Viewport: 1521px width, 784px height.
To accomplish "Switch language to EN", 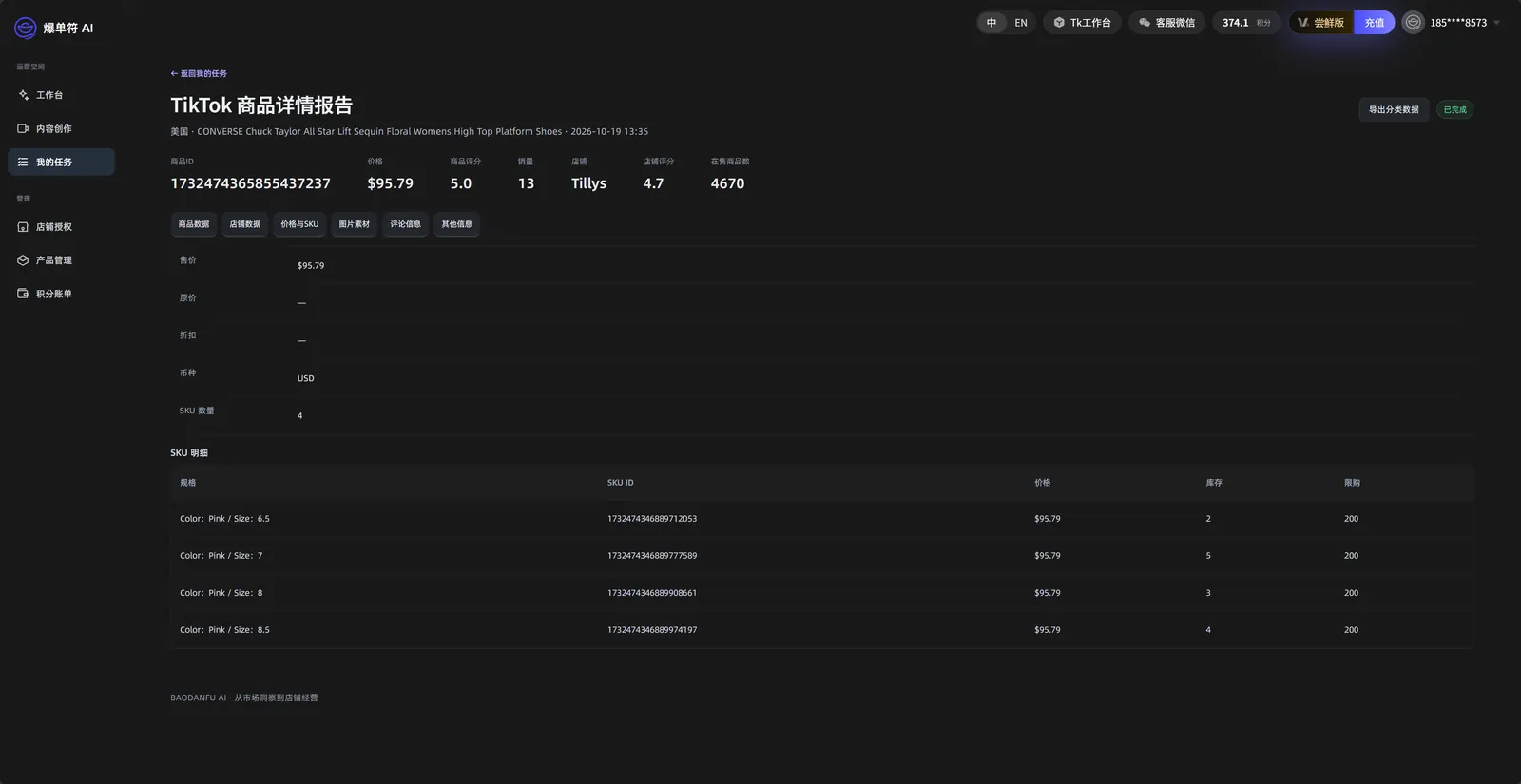I will (x=1021, y=23).
